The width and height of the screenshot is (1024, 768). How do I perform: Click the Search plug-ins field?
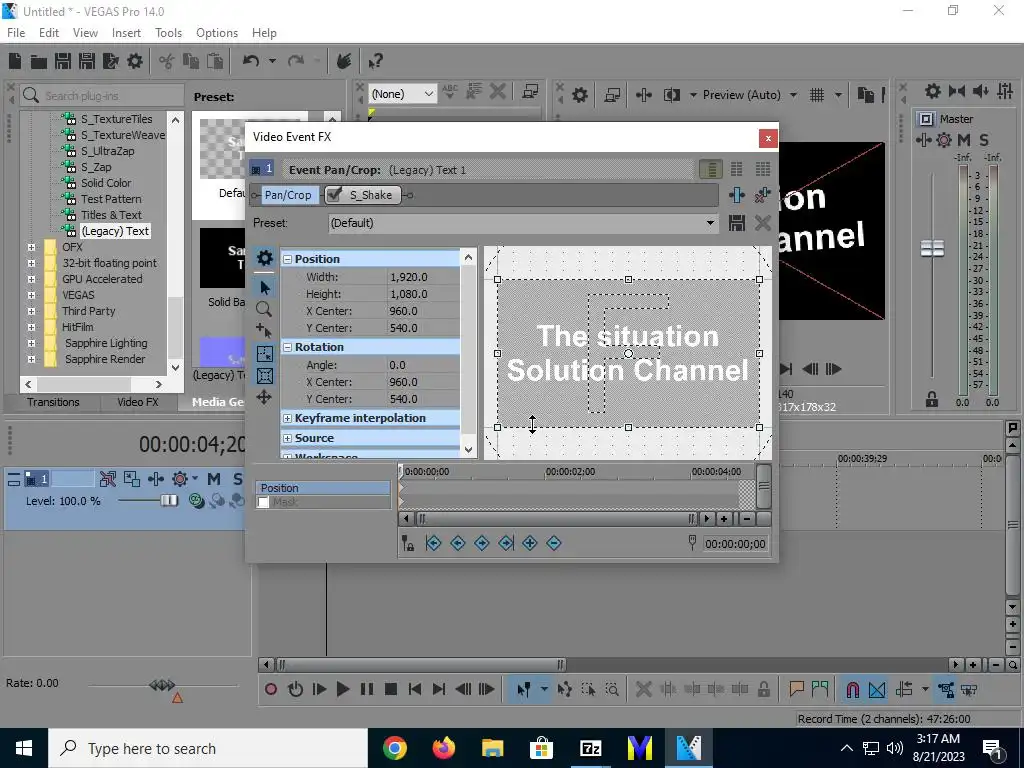(x=102, y=95)
